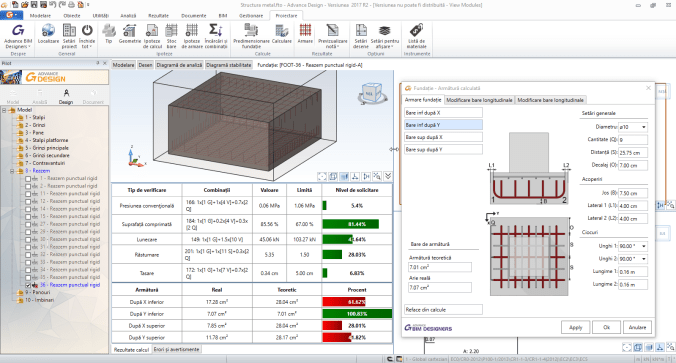This screenshot has width=676, height=363.
Task: Collapse the Model tree root
Action: pyautogui.click(x=4, y=110)
